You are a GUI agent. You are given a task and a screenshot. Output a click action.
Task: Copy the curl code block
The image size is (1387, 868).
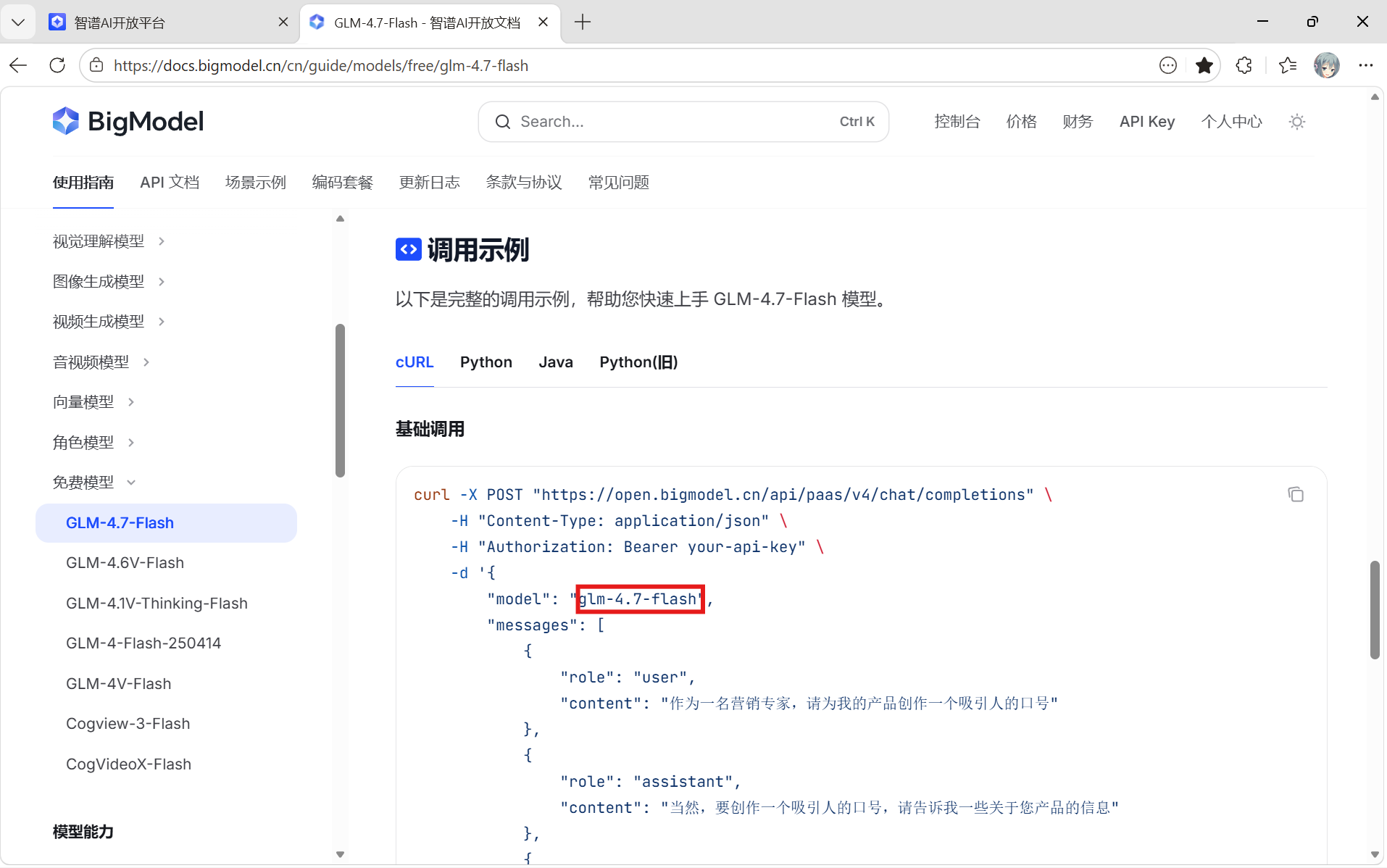tap(1296, 494)
